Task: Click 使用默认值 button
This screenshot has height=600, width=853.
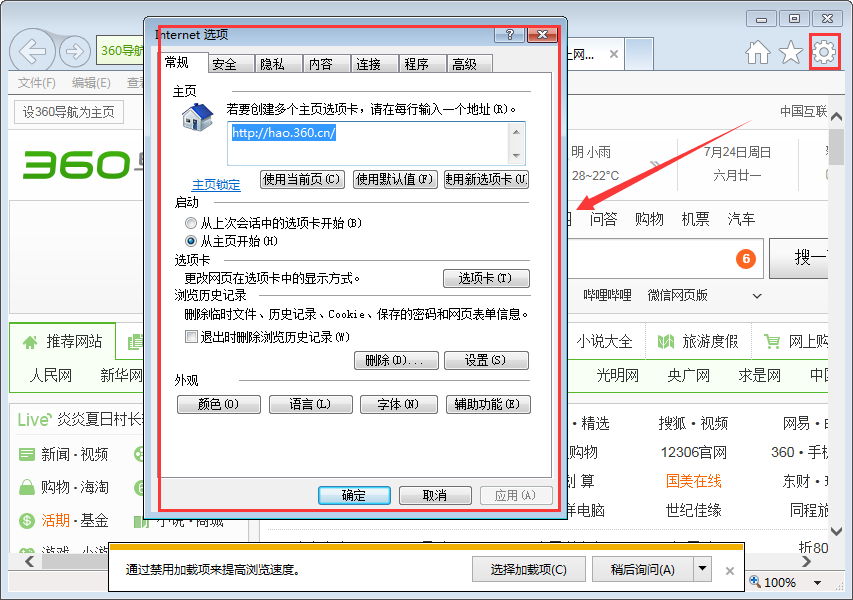Action: (395, 180)
